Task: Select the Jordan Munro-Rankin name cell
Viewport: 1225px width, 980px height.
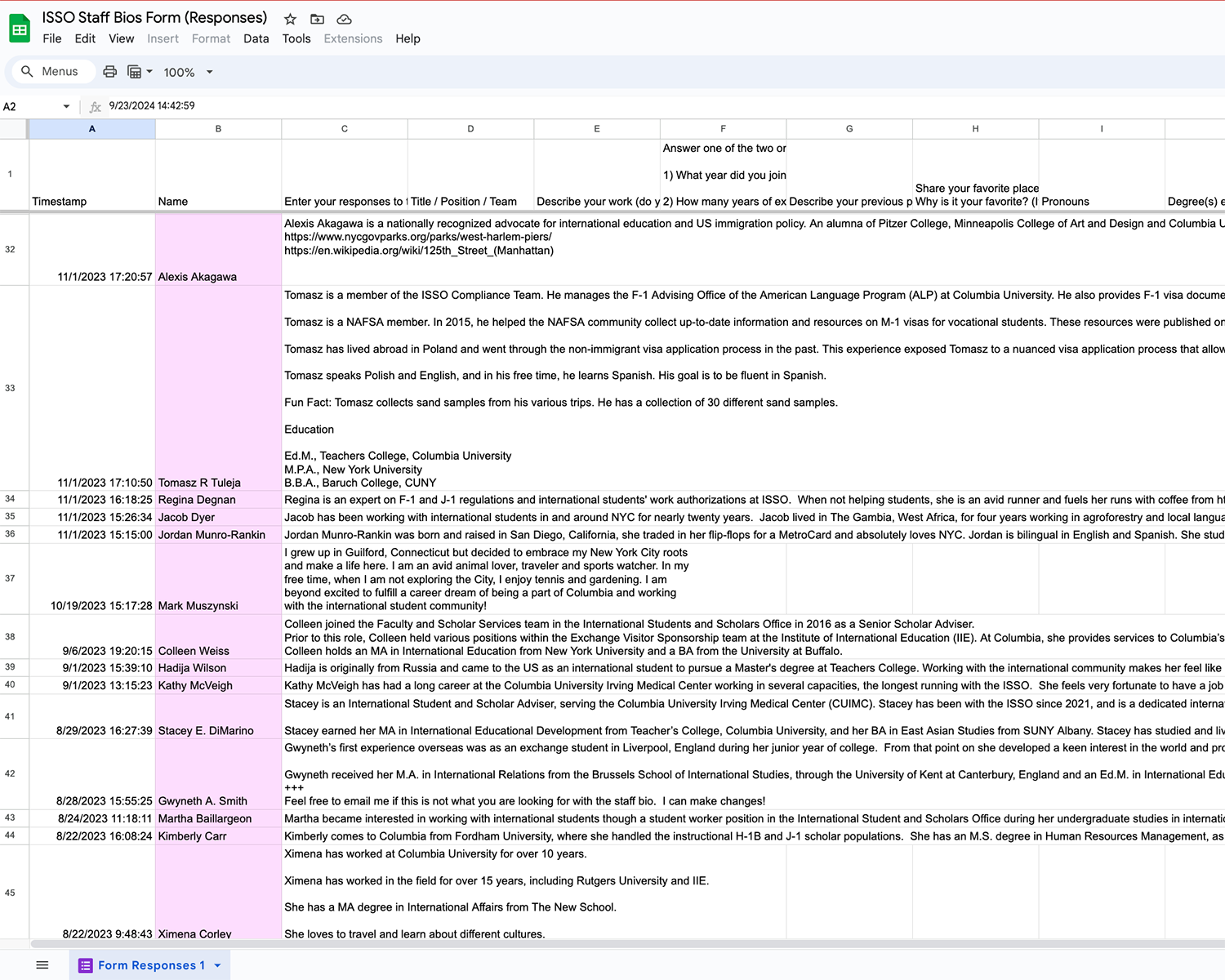Action: [218, 535]
